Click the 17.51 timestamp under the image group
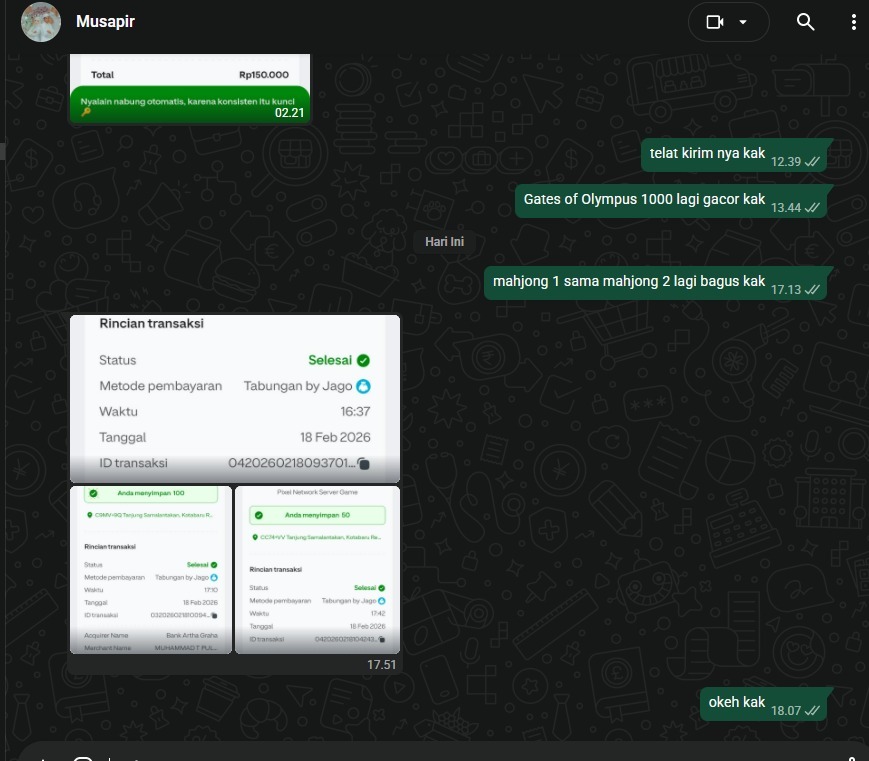 click(x=381, y=665)
